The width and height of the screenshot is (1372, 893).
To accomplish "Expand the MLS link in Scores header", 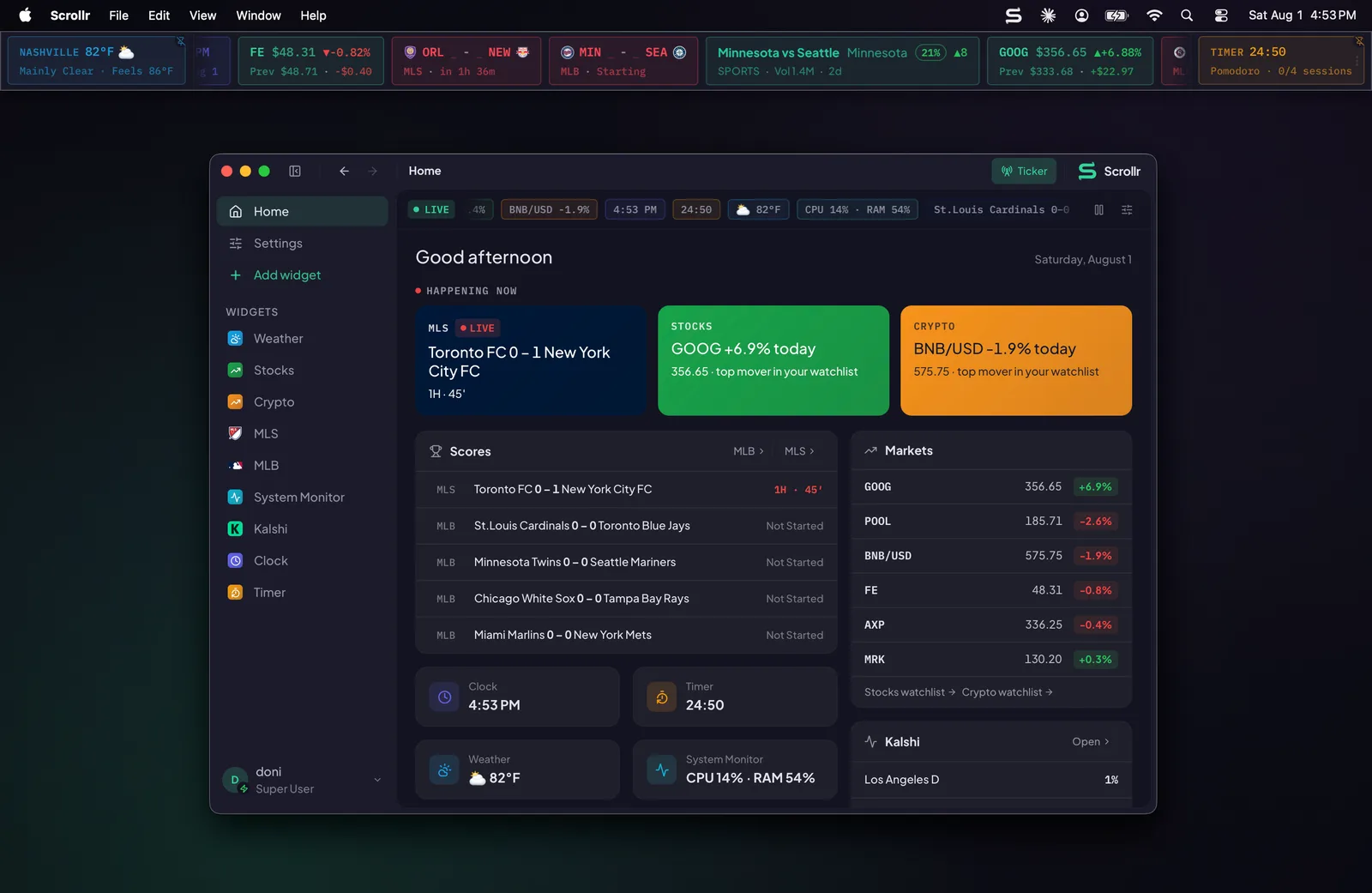I will [x=799, y=451].
